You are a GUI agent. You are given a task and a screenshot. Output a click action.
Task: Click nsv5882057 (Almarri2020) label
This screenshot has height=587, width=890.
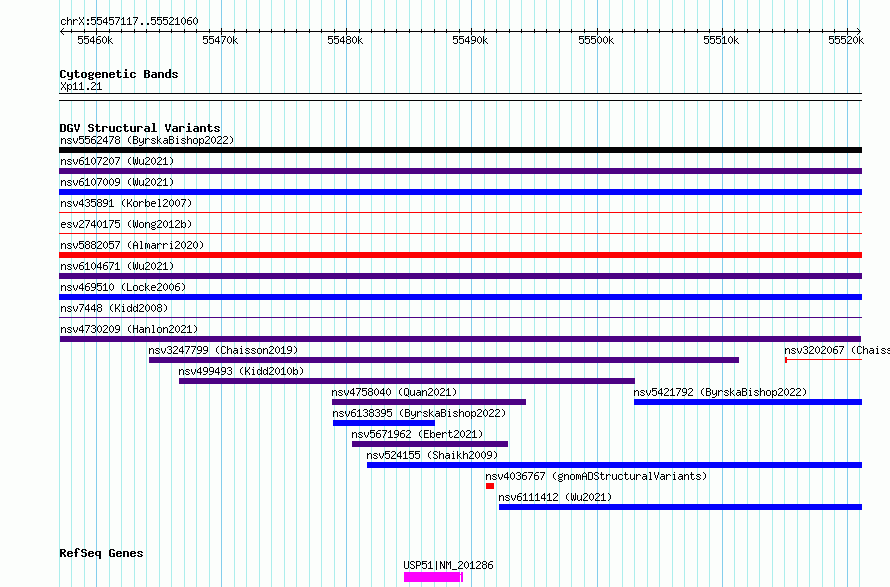tap(132, 245)
